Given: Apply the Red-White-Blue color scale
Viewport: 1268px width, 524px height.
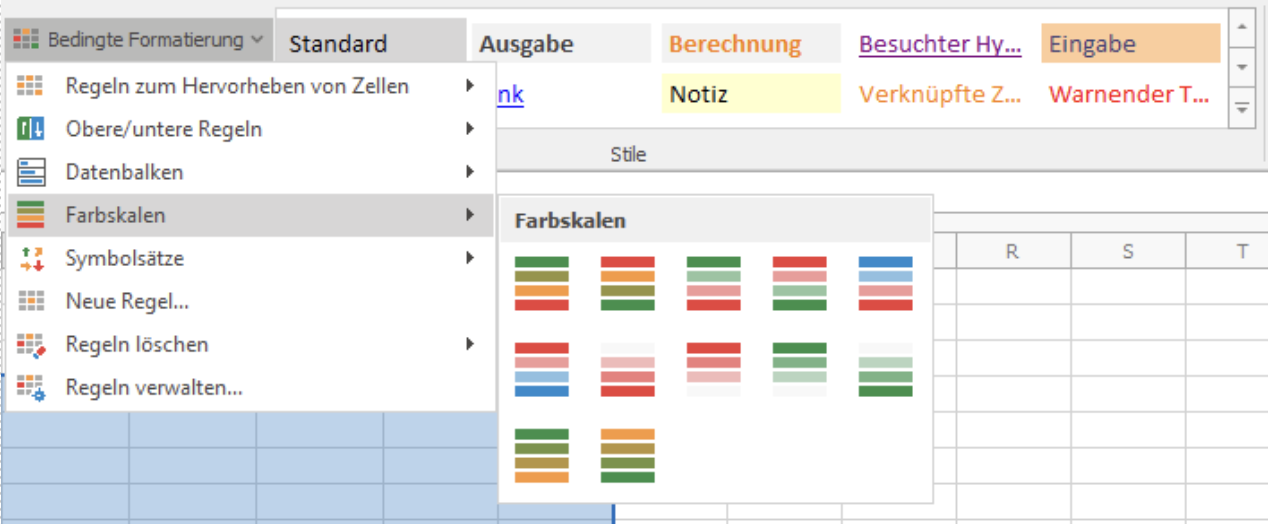Looking at the screenshot, I should 542,369.
